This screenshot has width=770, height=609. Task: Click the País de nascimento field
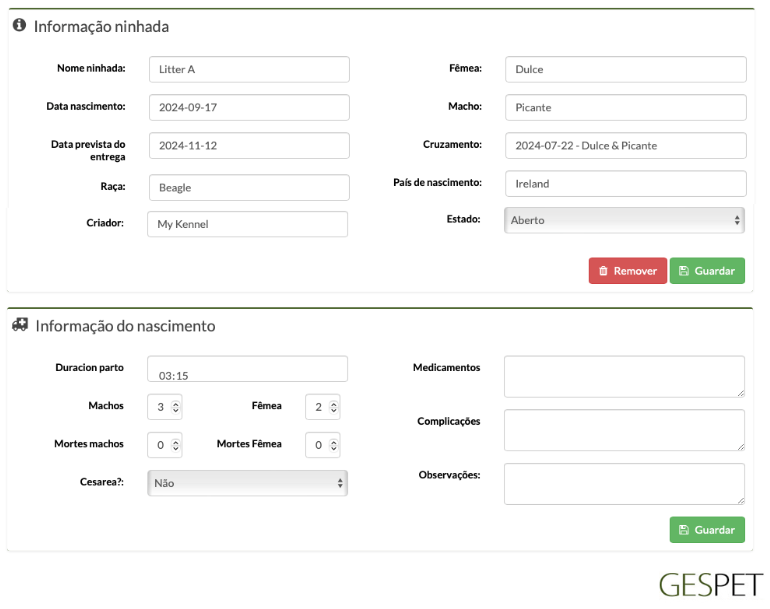pos(626,184)
